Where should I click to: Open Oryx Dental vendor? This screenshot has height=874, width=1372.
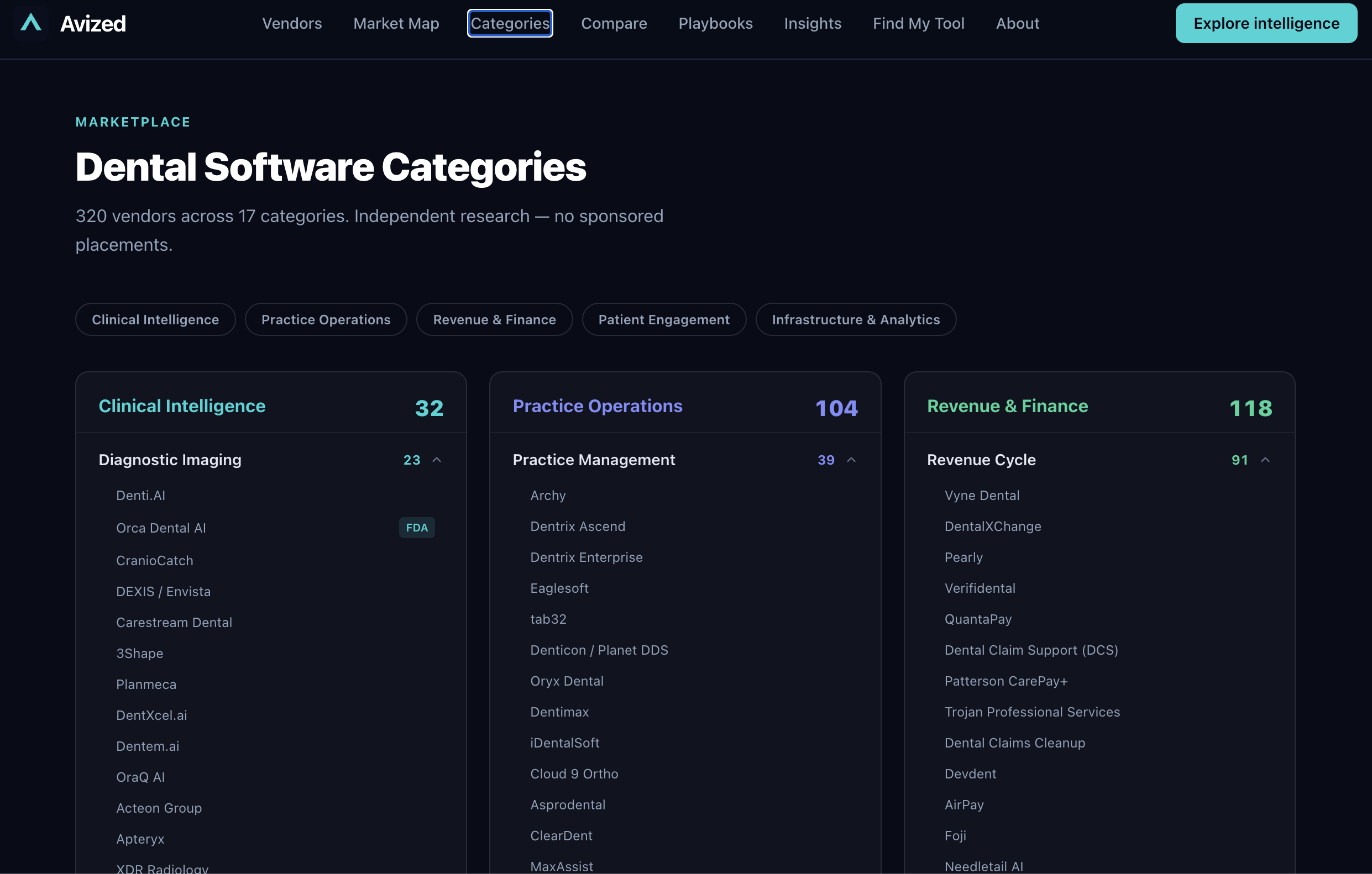click(567, 681)
